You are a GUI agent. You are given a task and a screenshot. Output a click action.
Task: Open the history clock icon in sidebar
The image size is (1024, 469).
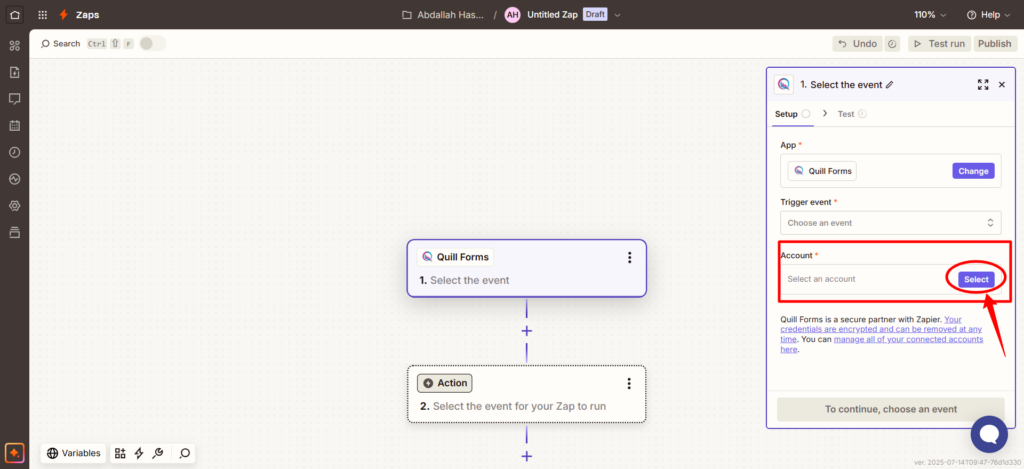(x=14, y=152)
